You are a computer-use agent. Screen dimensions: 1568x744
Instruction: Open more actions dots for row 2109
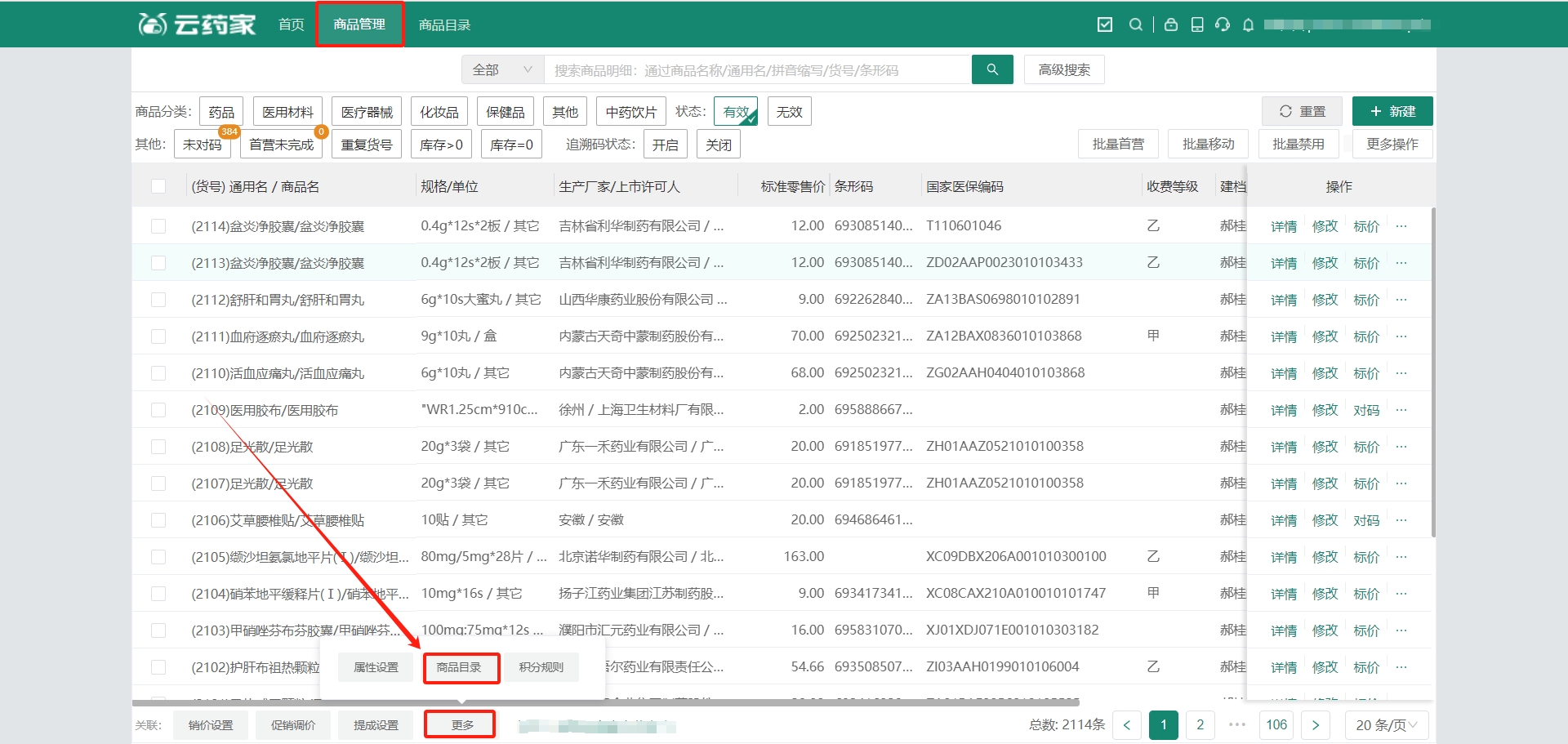click(1401, 410)
